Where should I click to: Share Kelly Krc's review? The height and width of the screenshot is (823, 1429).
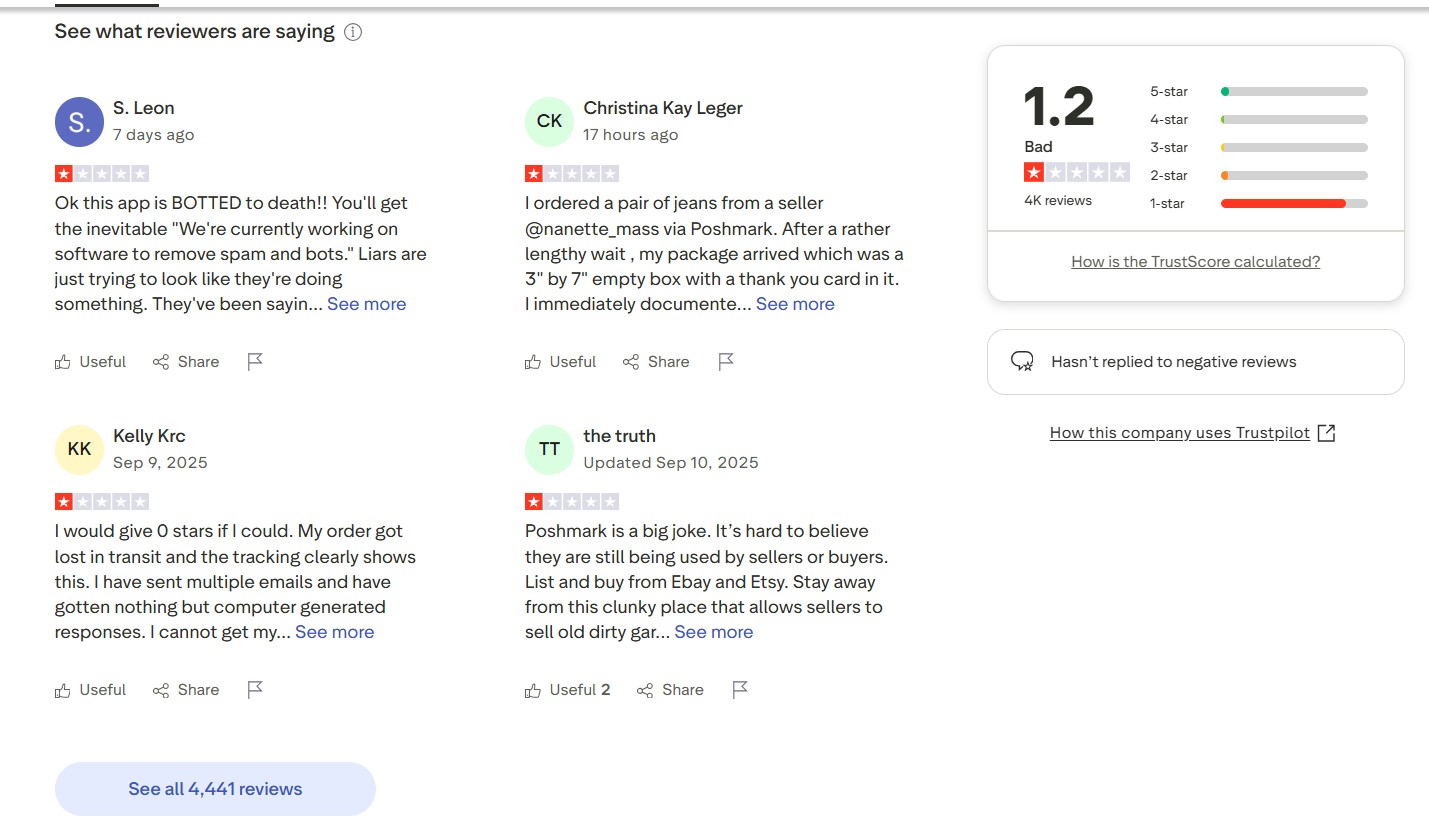[x=186, y=690]
